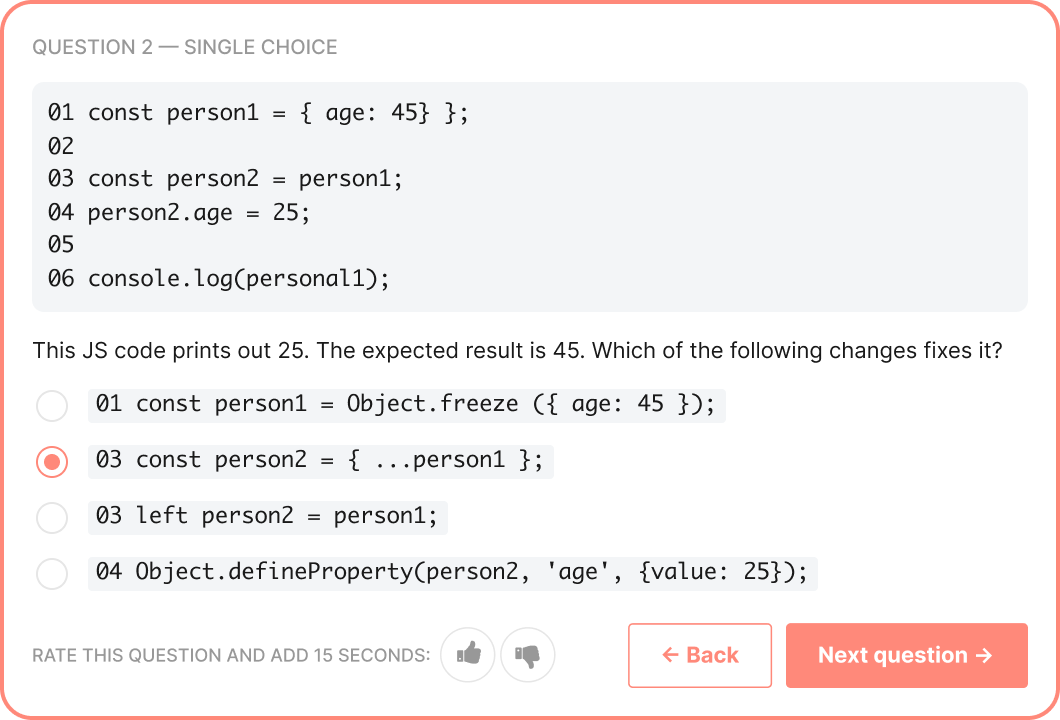Click the 'Rate this question' label text
Screen dimensions: 1060x720
[x=231, y=656]
